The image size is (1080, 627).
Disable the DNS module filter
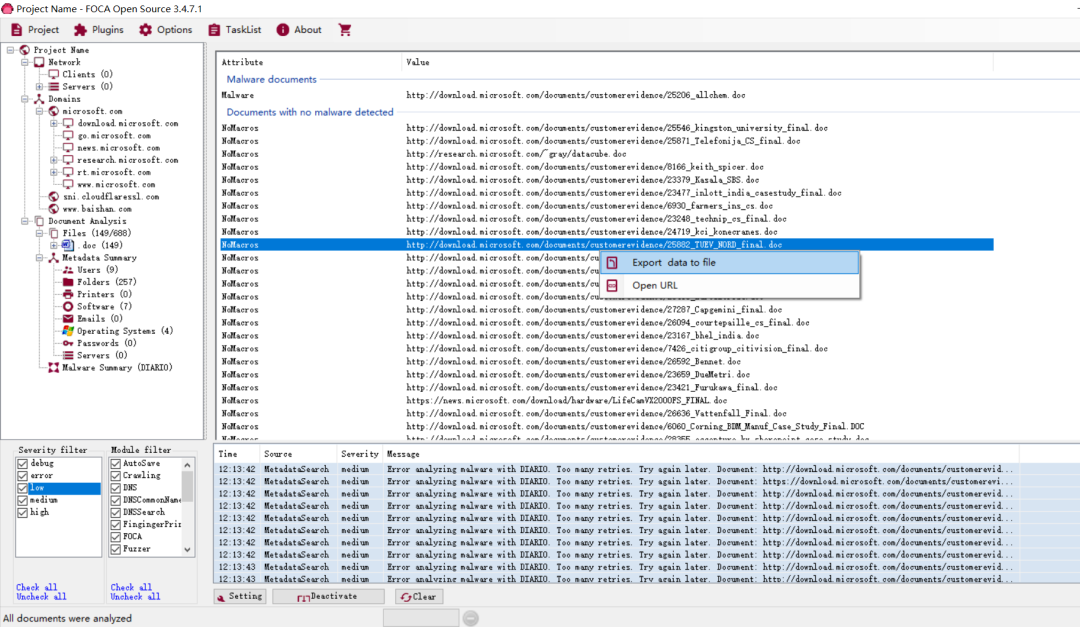pyautogui.click(x=116, y=488)
